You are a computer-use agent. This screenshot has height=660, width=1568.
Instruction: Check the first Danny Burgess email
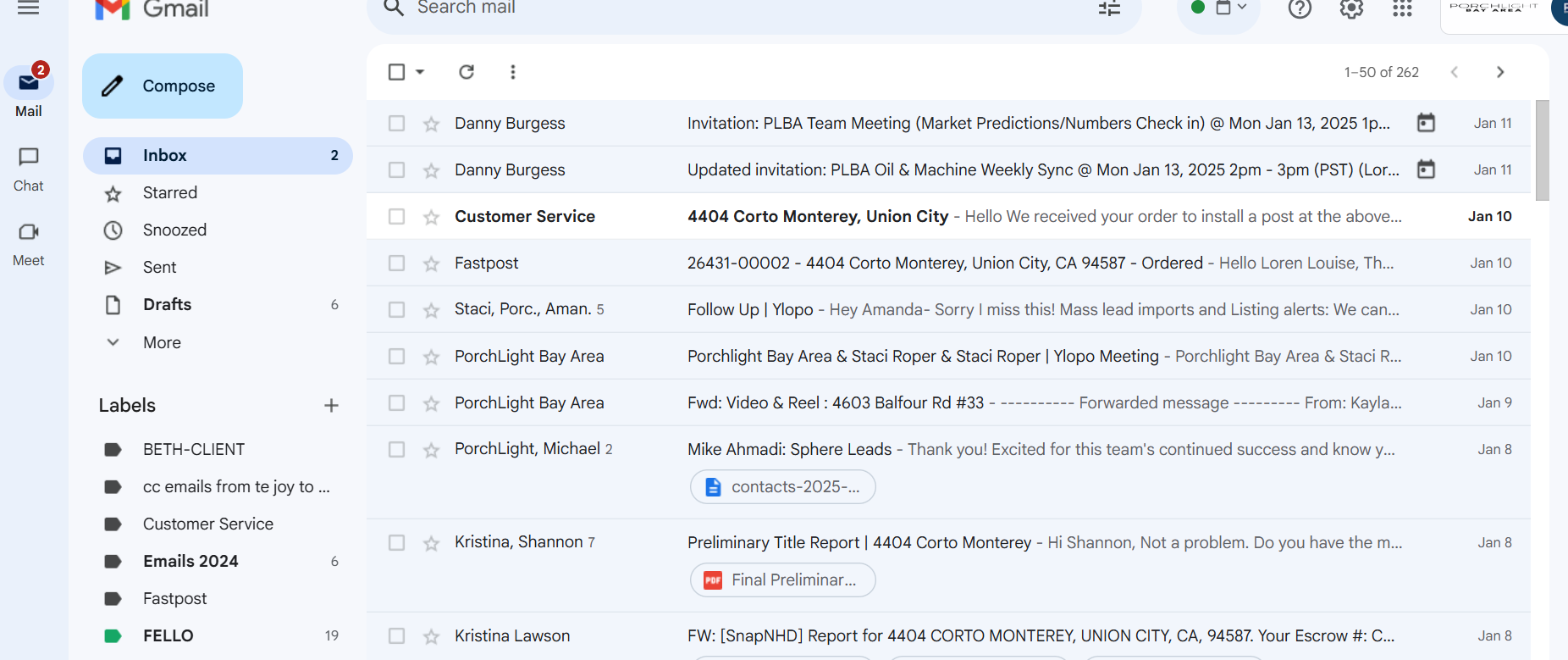point(396,124)
